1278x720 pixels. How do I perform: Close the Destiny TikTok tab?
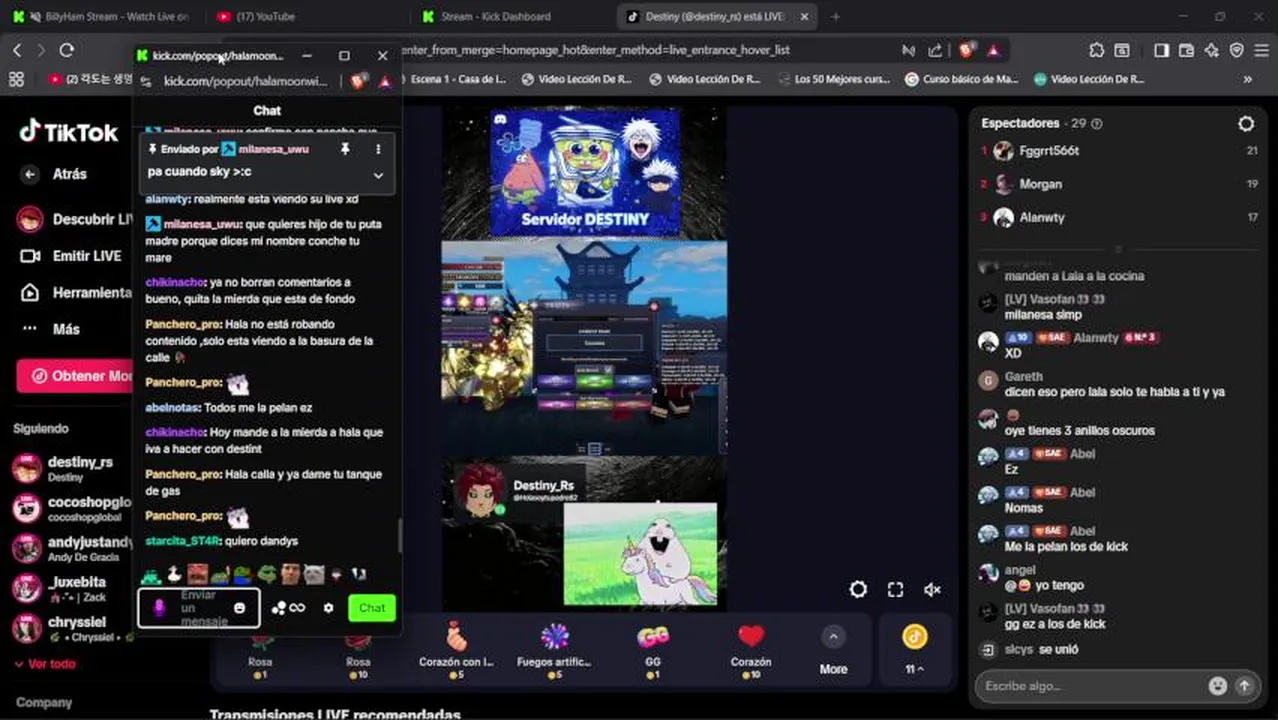[x=804, y=17]
